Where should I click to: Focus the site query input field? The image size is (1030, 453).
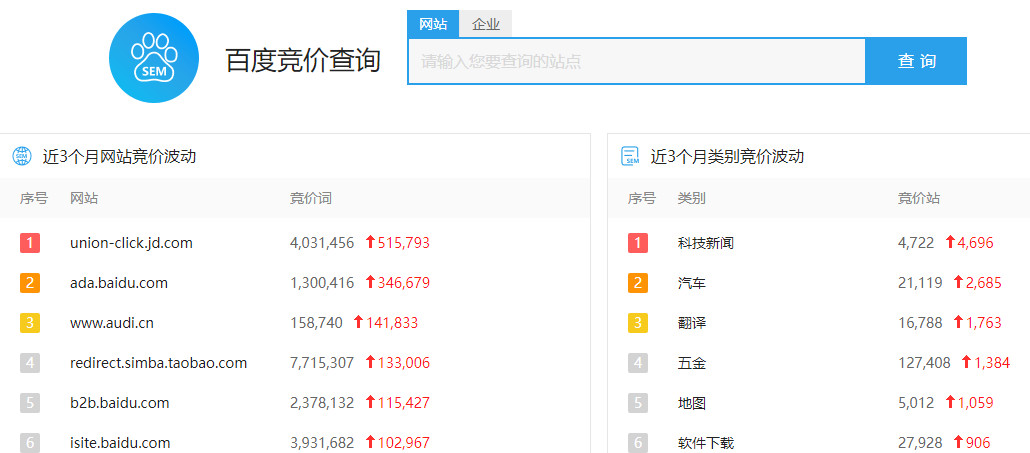coord(637,61)
